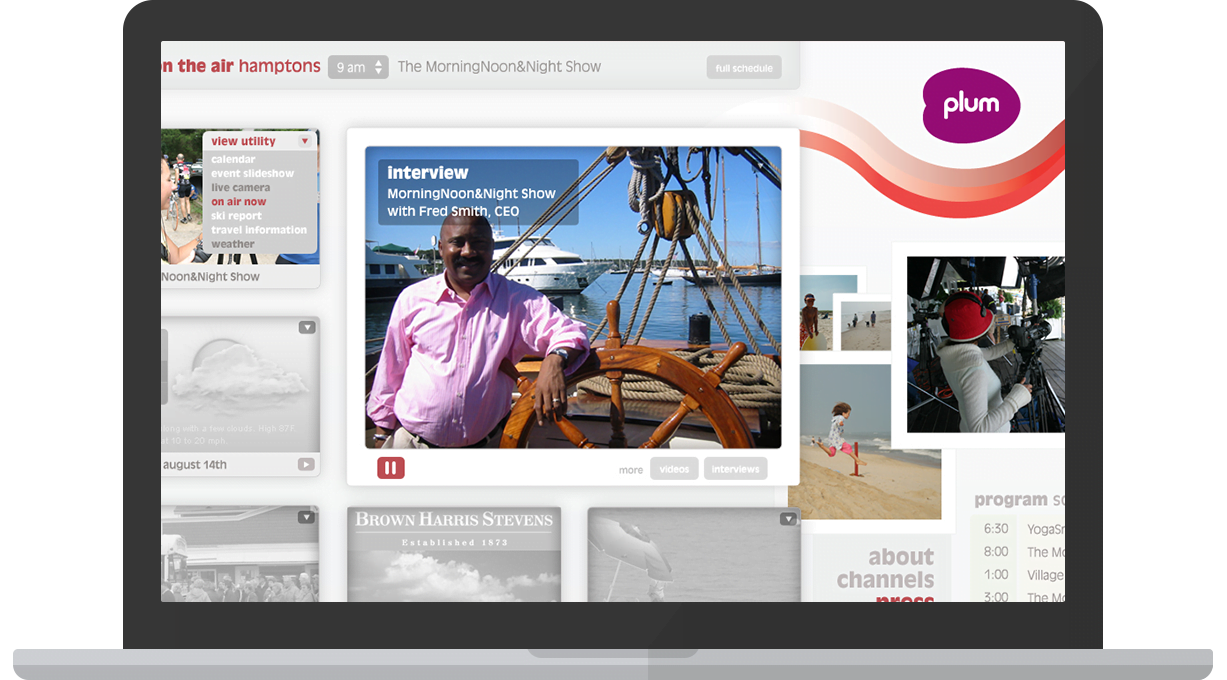This screenshot has width=1227, height=680.
Task: Open the about link
Action: tap(900, 557)
